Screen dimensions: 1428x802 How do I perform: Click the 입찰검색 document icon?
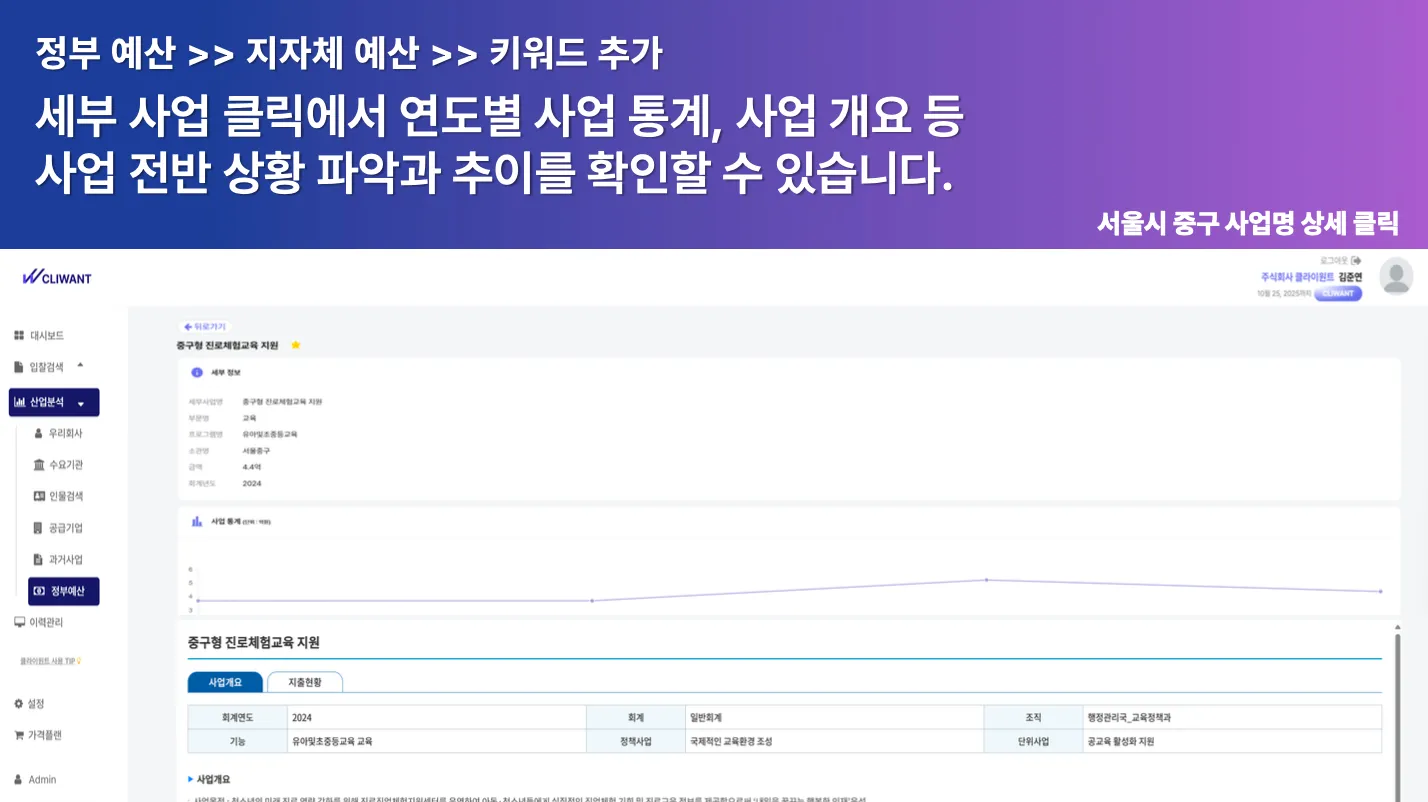click(19, 367)
